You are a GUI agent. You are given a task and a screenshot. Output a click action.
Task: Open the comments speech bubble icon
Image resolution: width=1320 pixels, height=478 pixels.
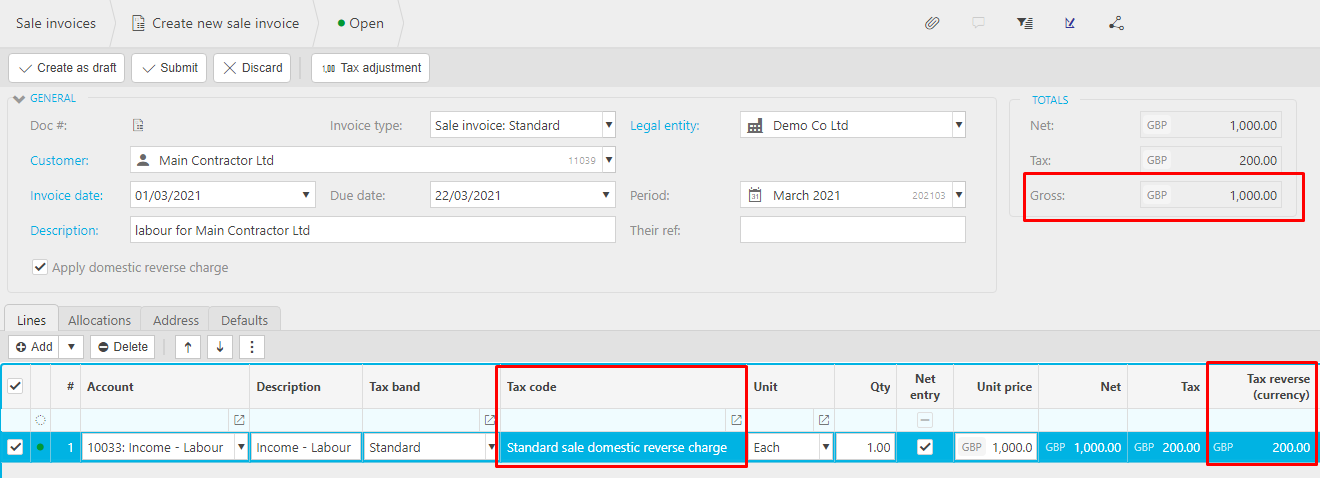click(978, 23)
